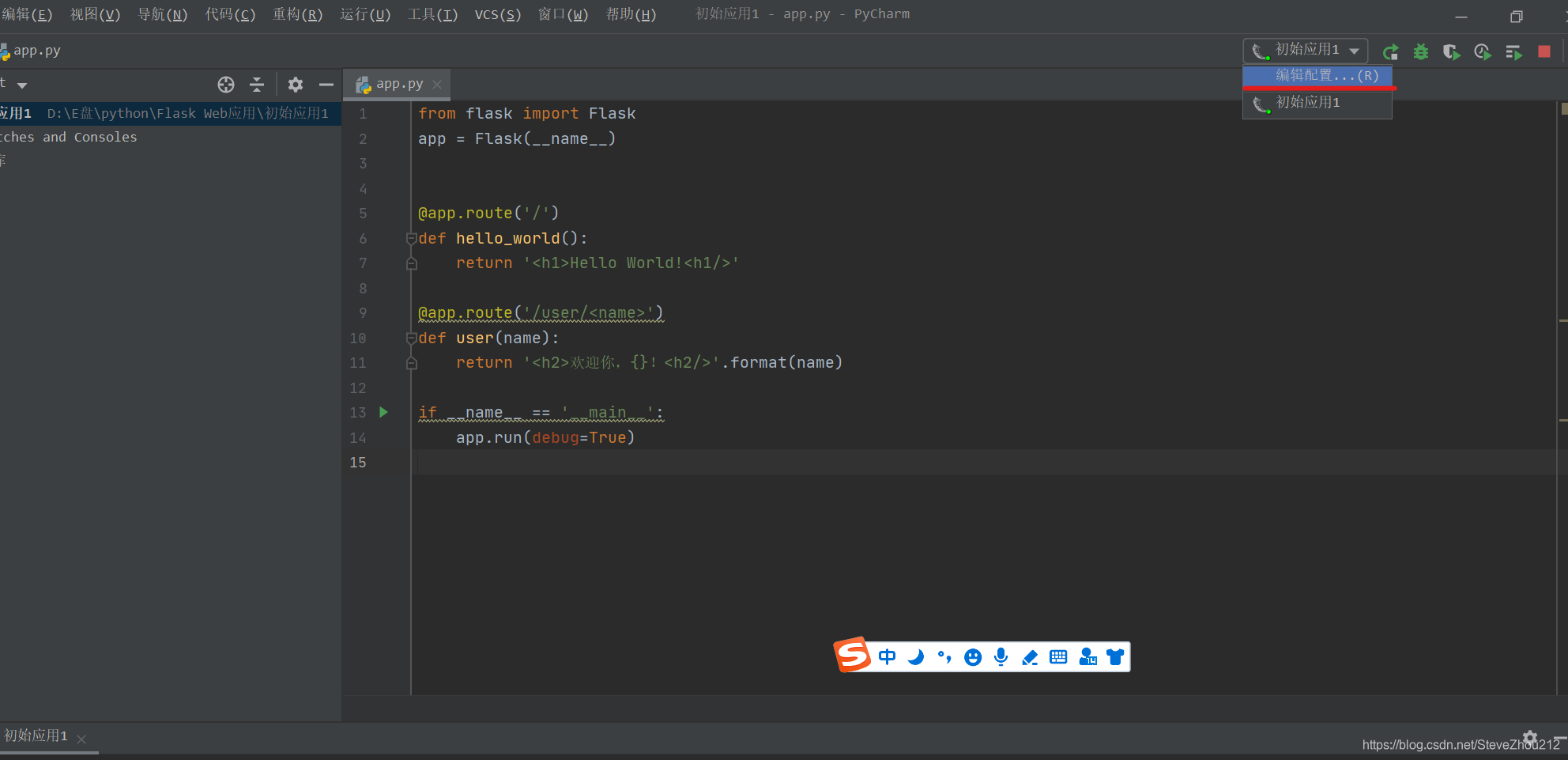The width and height of the screenshot is (1568, 760).
Task: Select Scratches and Consoles tree row
Action: (x=170, y=137)
